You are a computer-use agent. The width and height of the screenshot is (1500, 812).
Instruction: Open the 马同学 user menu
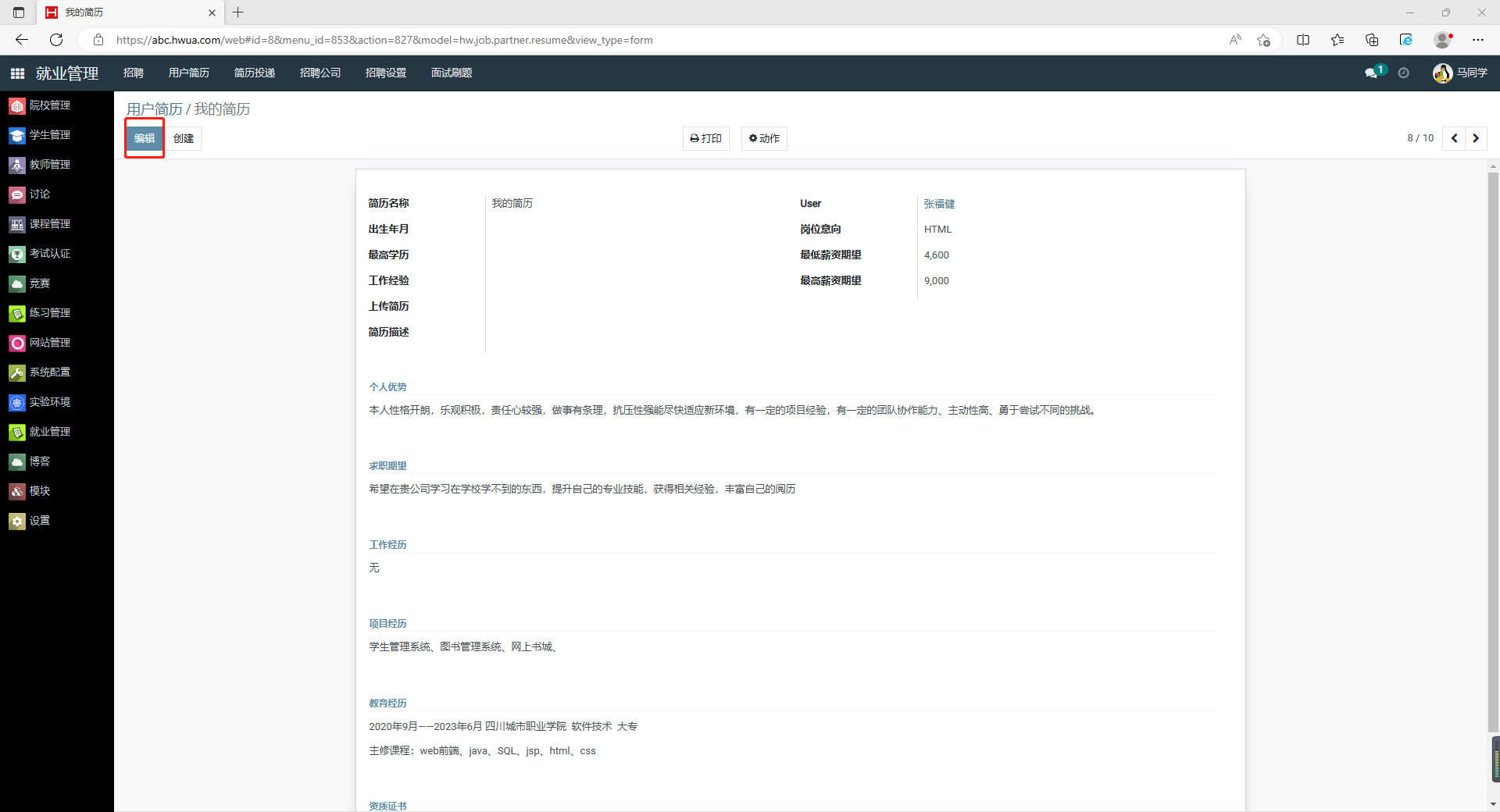point(1459,73)
